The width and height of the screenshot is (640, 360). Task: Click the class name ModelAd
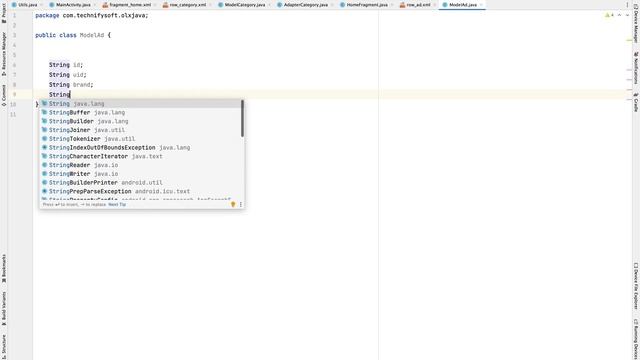click(92, 35)
